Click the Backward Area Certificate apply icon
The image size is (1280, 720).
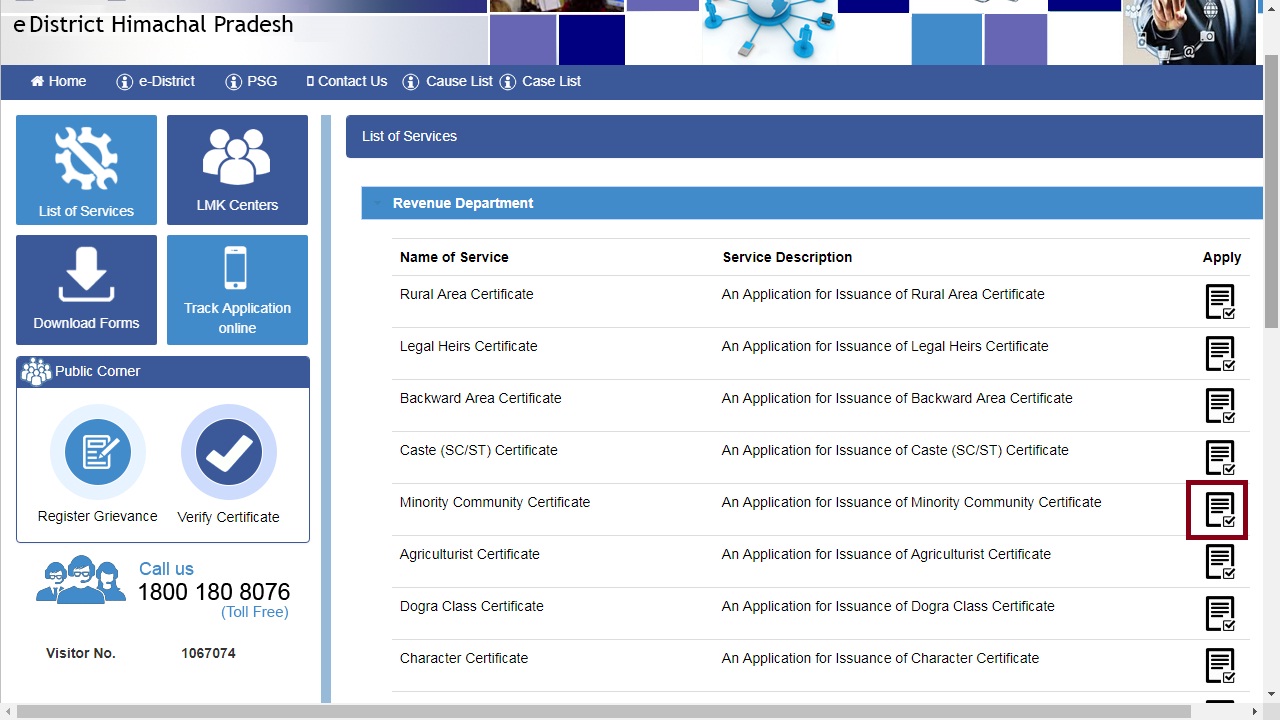[1219, 405]
